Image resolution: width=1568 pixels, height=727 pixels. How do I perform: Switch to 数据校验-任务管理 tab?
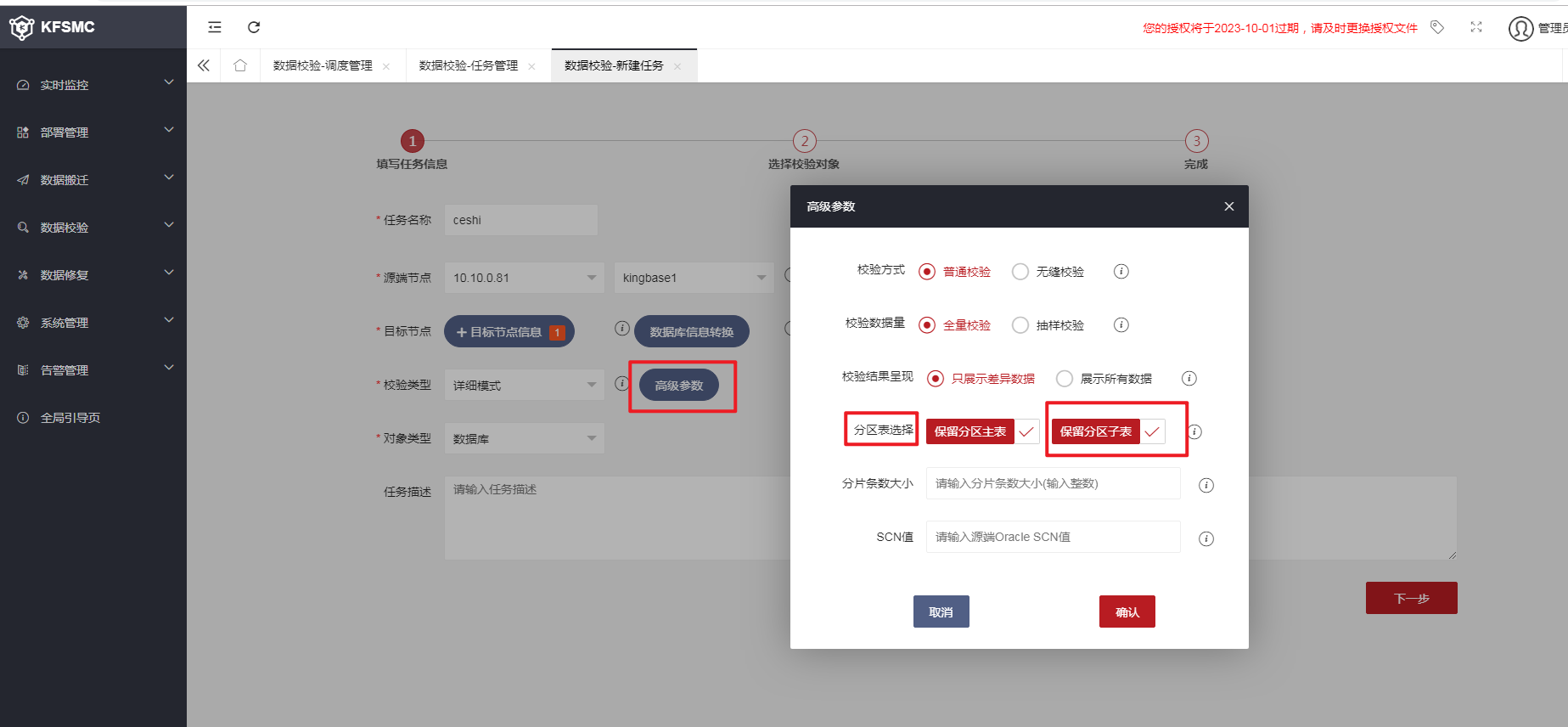point(469,65)
